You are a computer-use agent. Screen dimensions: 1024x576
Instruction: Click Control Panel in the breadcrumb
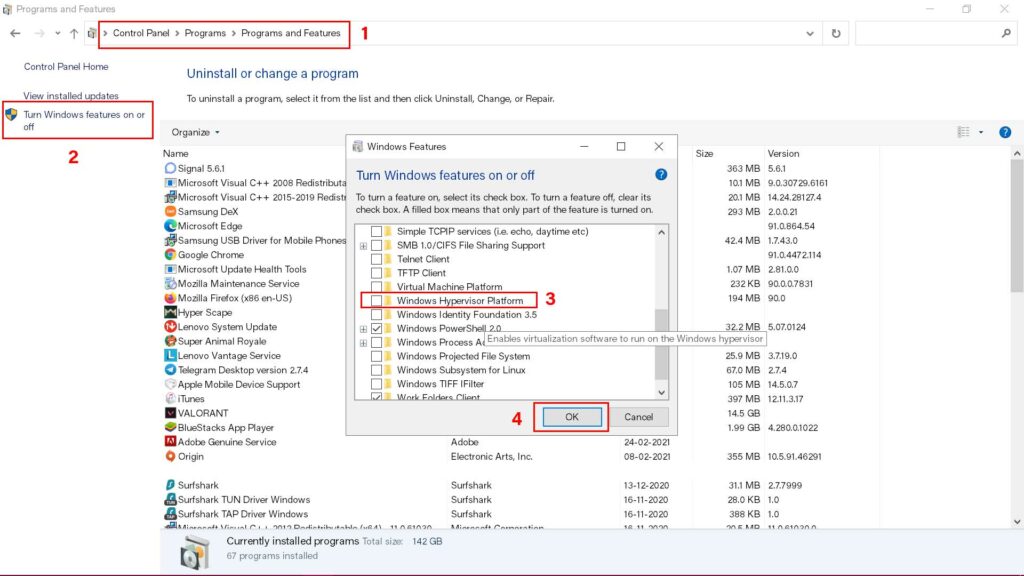(141, 33)
